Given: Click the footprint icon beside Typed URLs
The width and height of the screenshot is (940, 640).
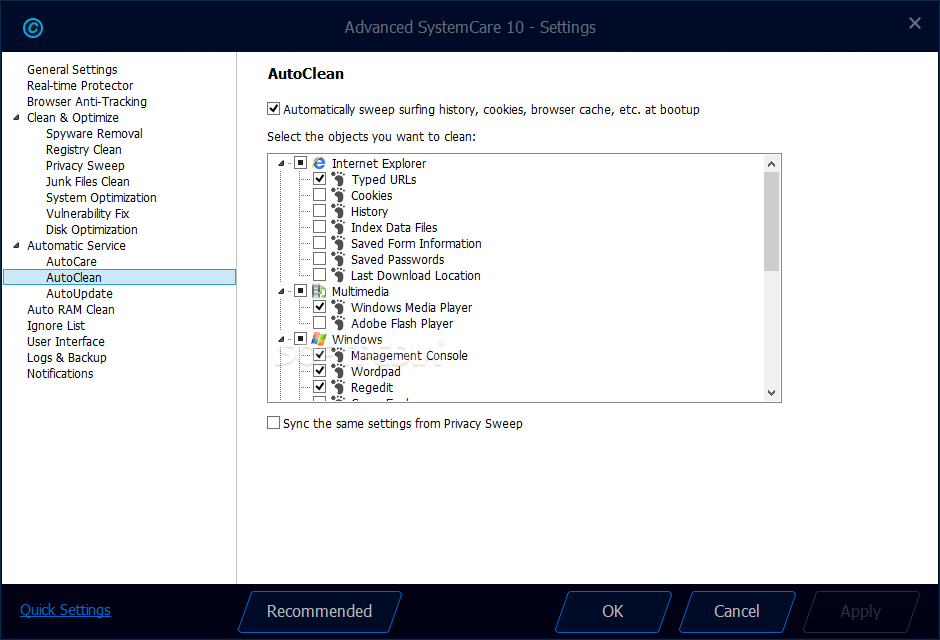Looking at the screenshot, I should coord(339,179).
